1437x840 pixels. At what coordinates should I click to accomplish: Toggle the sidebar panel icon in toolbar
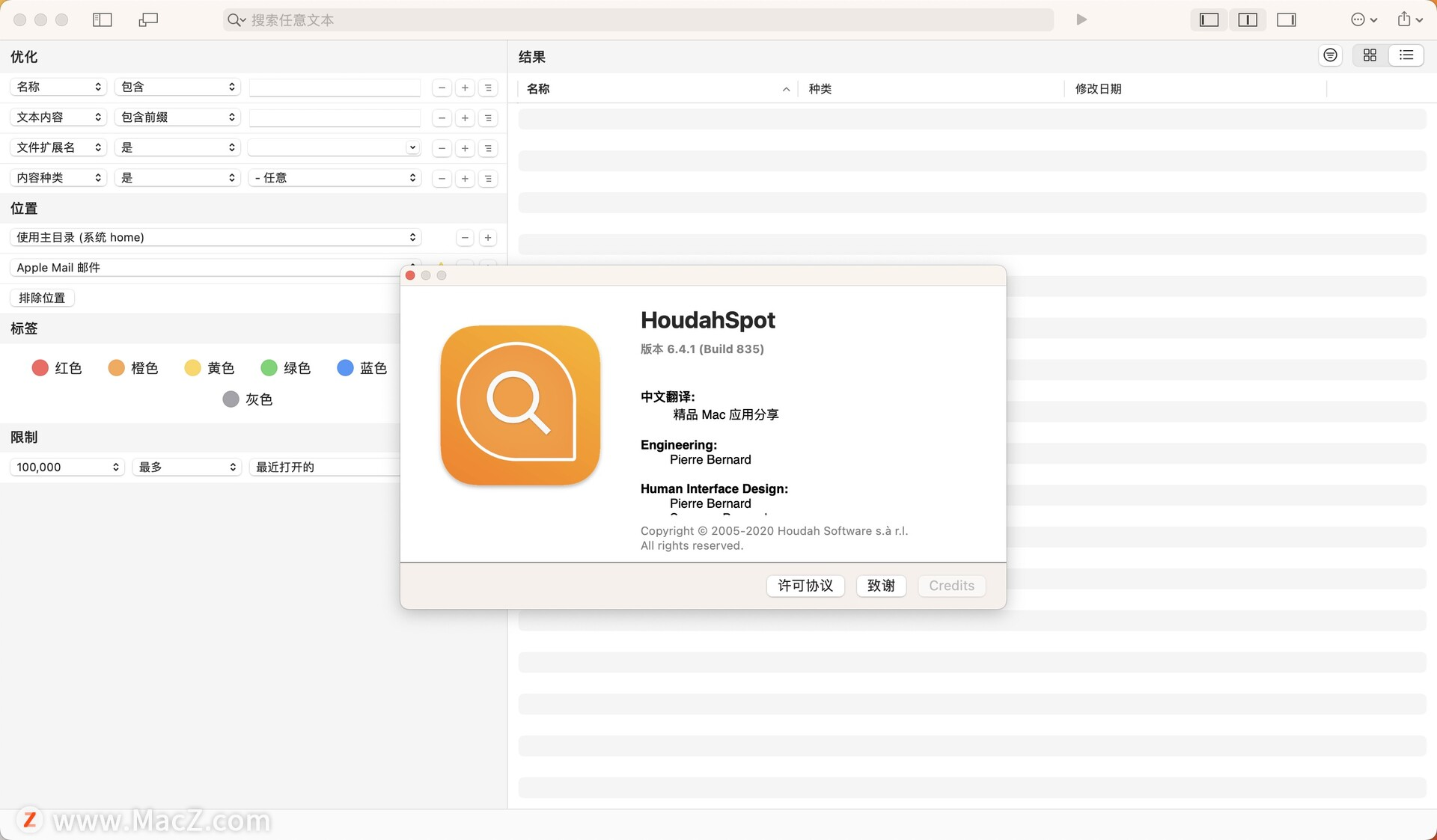103,20
